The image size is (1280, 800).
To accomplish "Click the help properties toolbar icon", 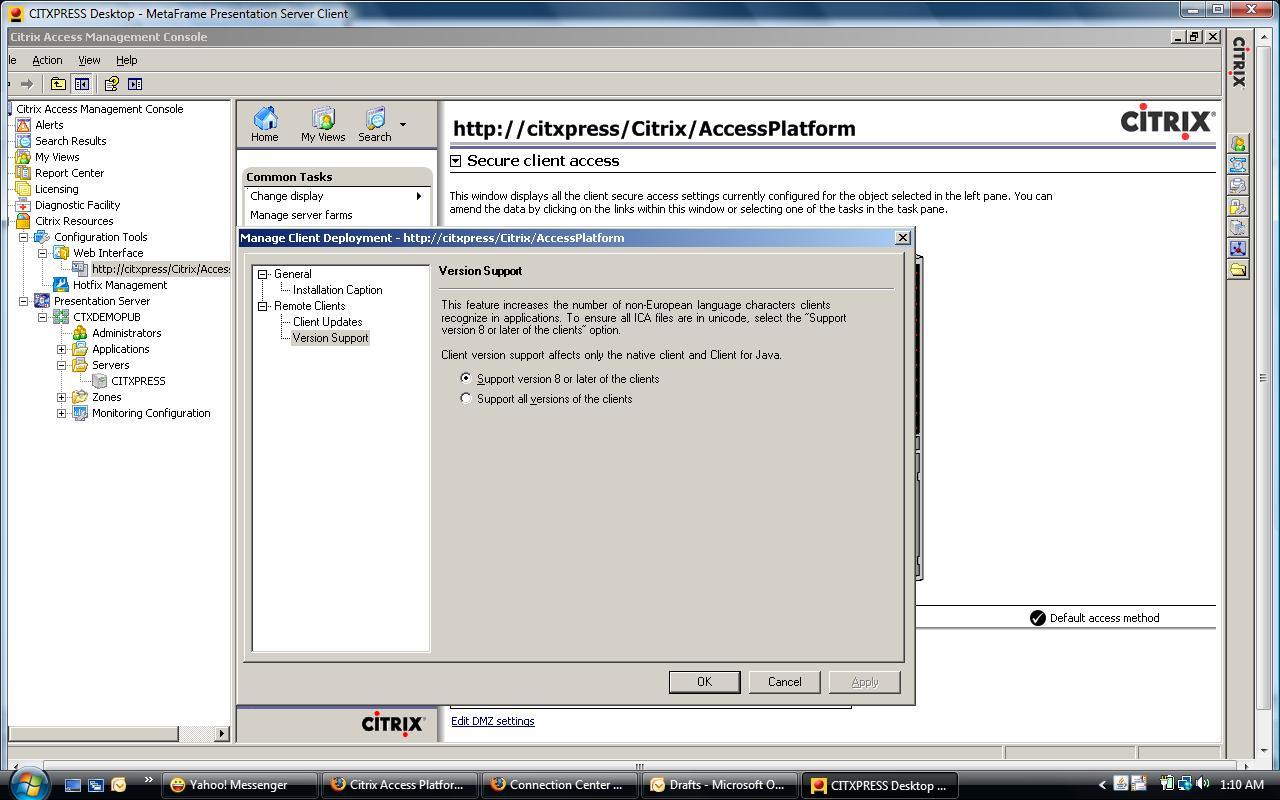I will pyautogui.click(x=111, y=84).
